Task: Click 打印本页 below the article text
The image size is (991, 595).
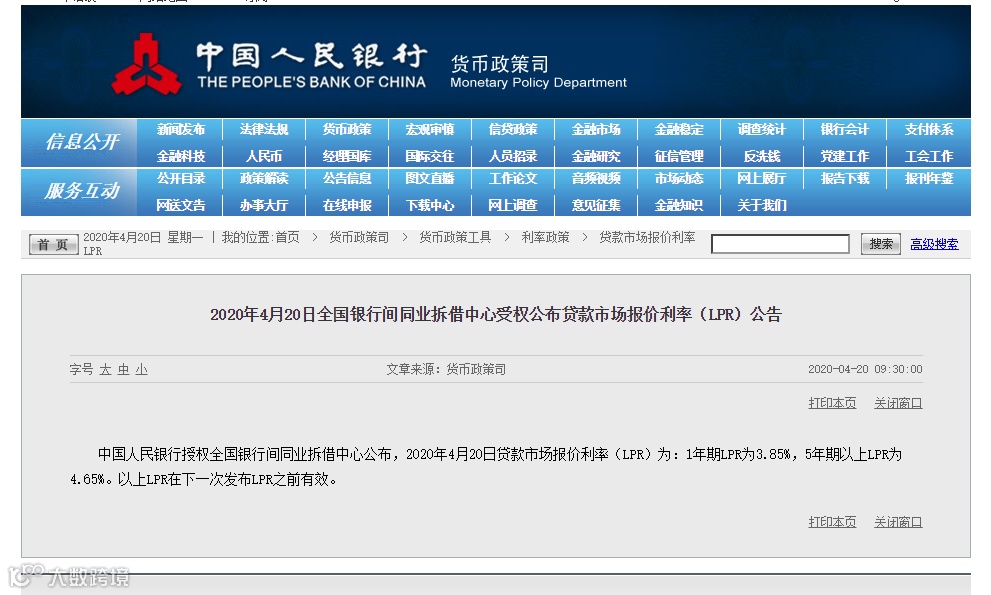Action: pyautogui.click(x=832, y=522)
